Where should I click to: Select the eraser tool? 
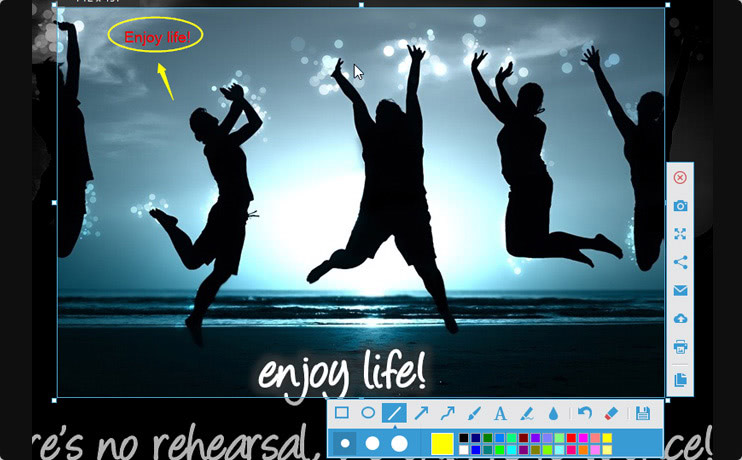pos(611,413)
